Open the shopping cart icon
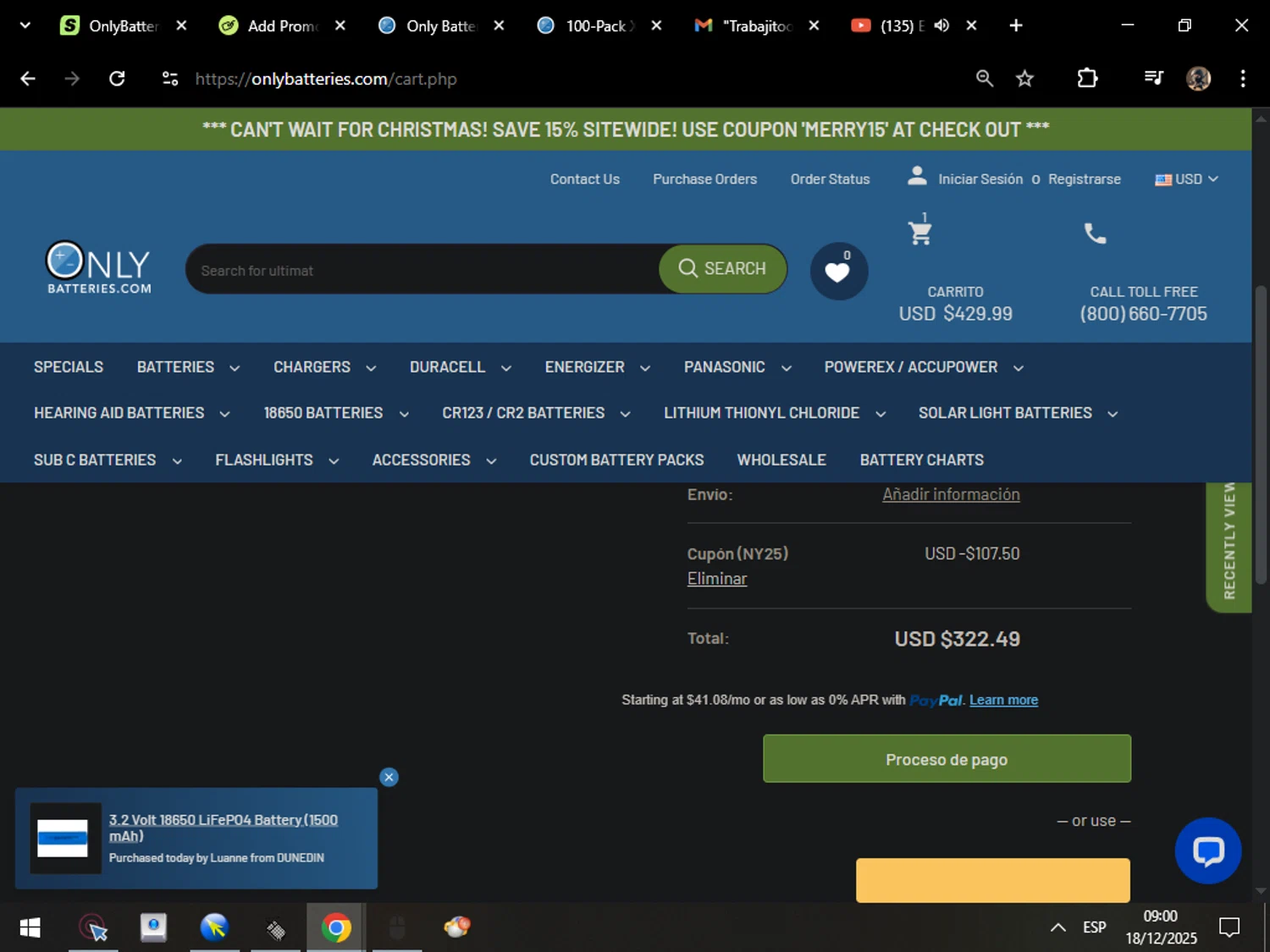 [x=919, y=231]
